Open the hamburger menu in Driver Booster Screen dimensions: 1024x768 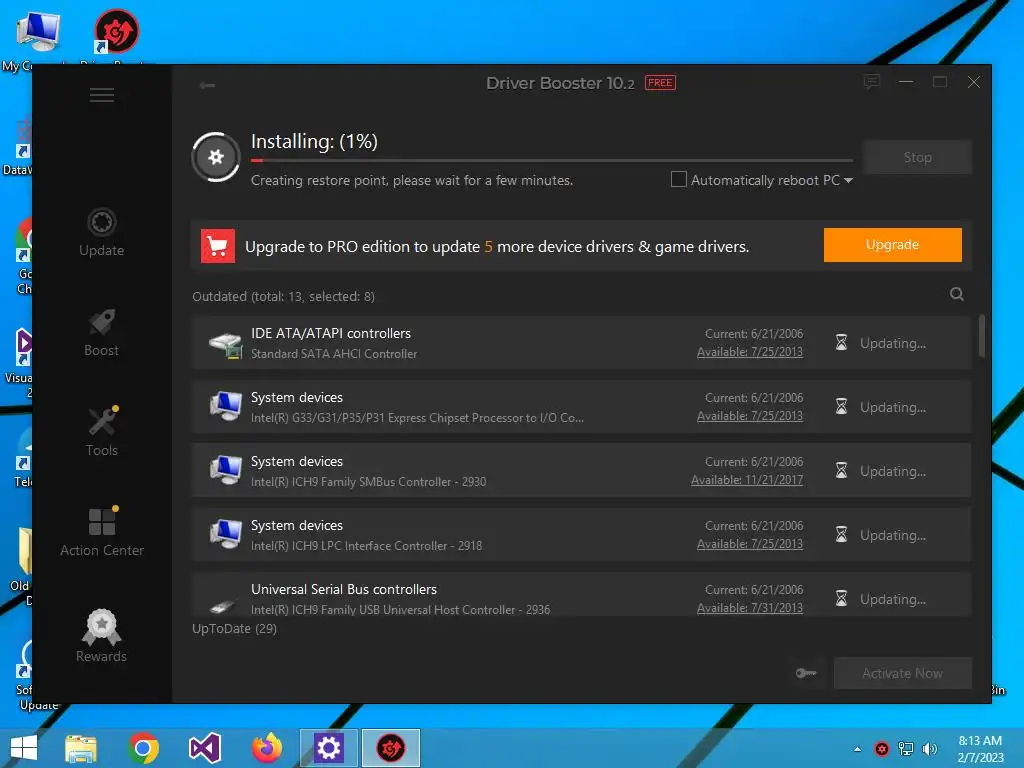click(x=102, y=95)
